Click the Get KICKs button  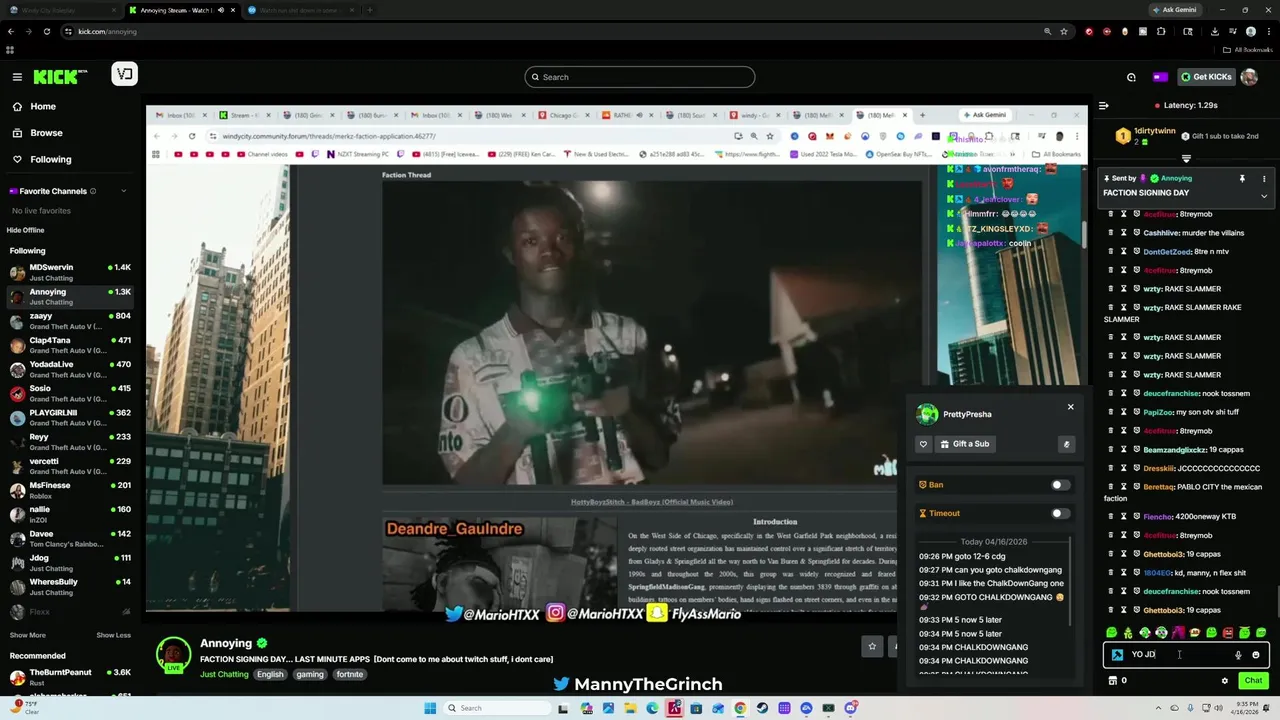click(1205, 77)
